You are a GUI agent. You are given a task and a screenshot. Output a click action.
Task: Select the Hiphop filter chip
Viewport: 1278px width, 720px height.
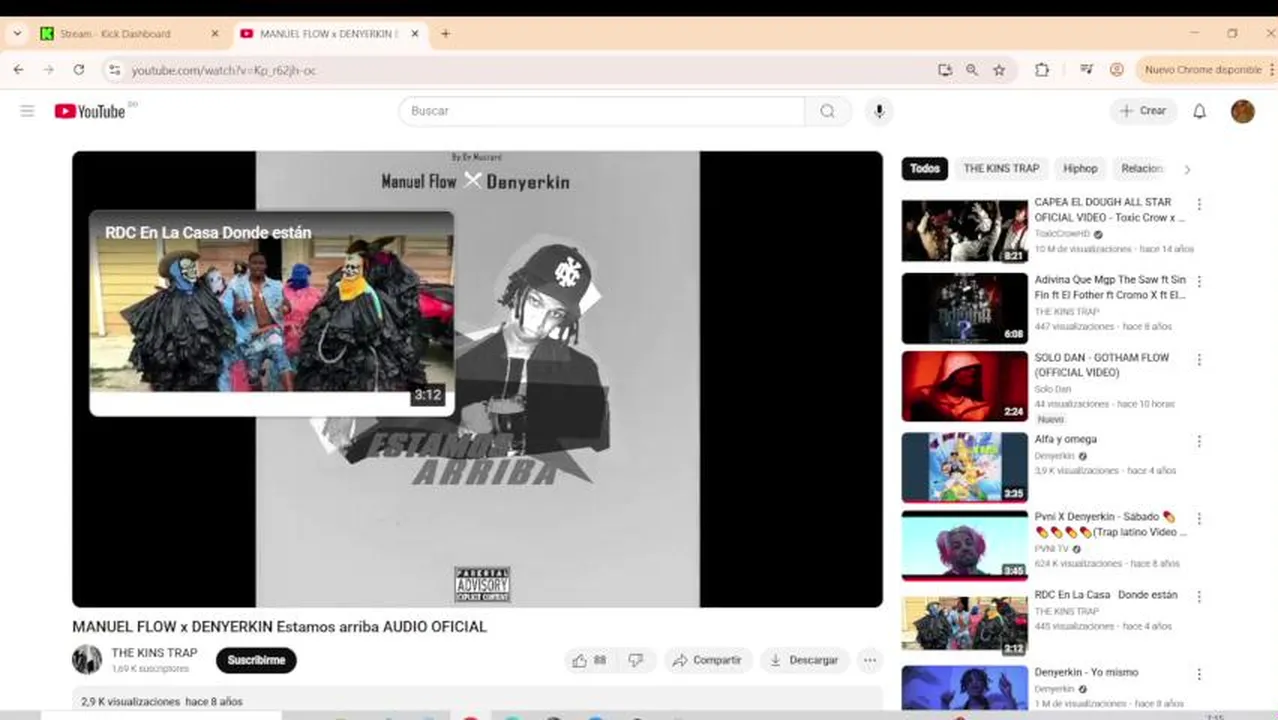click(1080, 169)
